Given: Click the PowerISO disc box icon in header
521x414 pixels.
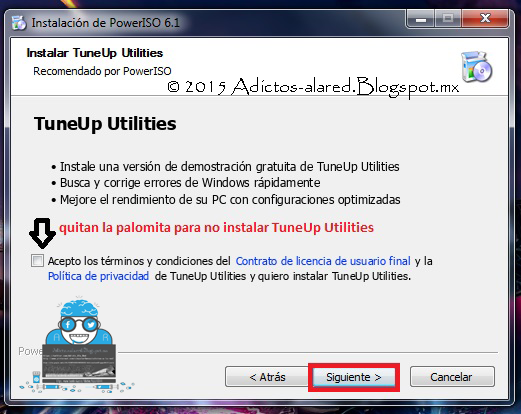Looking at the screenshot, I should pyautogui.click(x=476, y=67).
